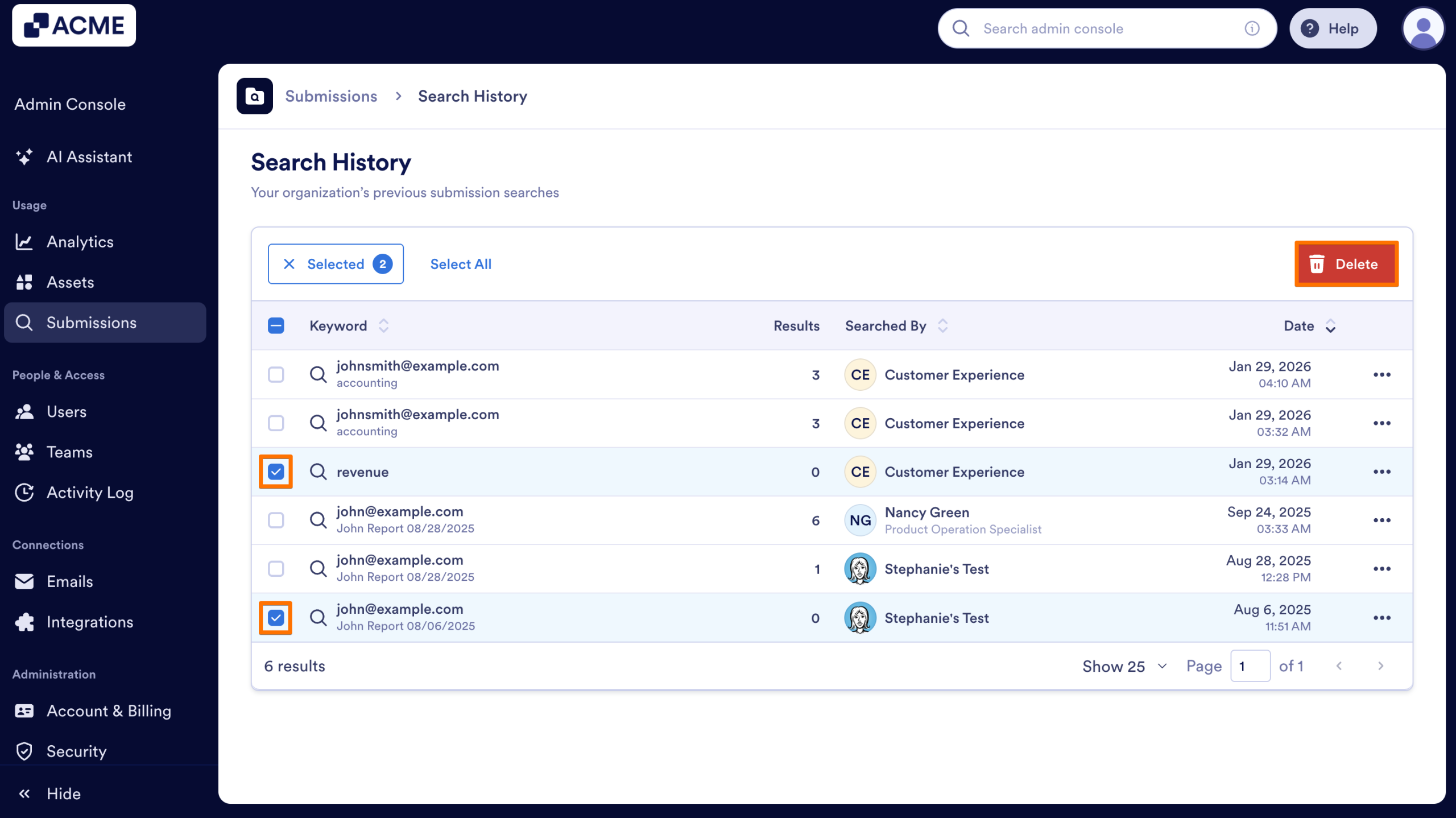
Task: Uncheck the revenue search row
Action: point(276,471)
